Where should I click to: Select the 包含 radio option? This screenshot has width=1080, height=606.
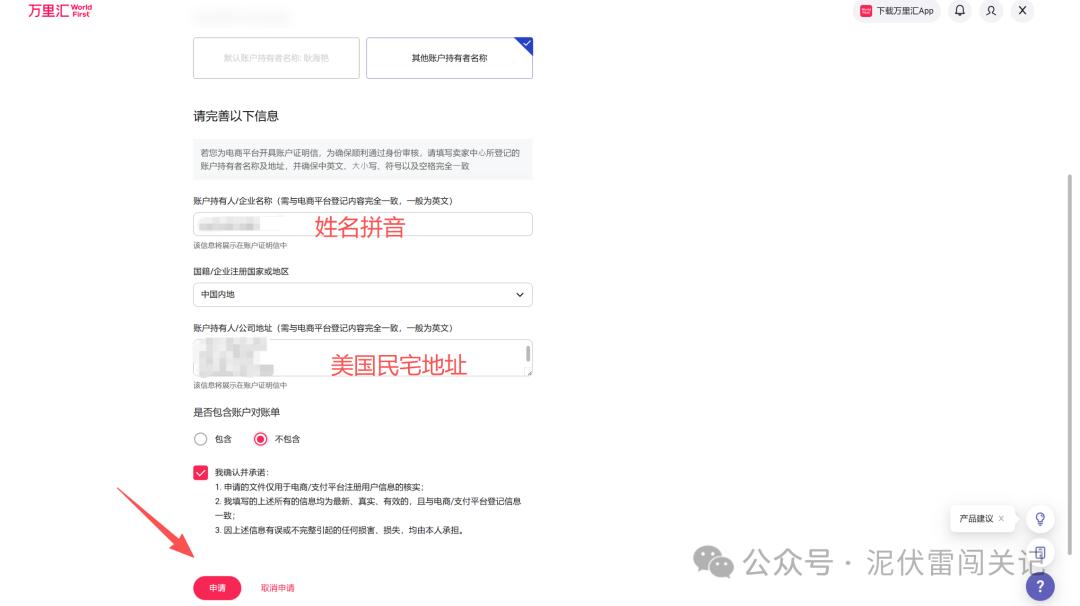(x=199, y=438)
